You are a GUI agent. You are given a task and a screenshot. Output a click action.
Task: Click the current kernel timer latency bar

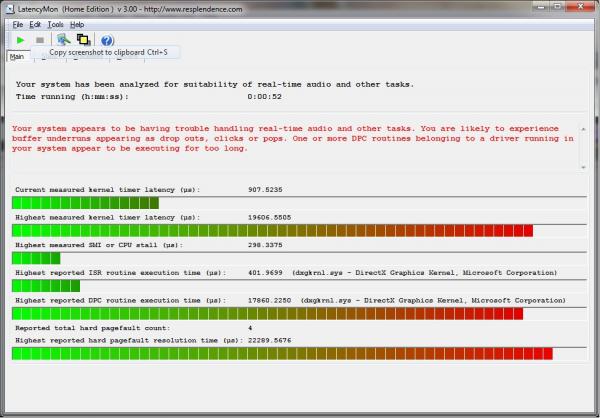point(85,203)
